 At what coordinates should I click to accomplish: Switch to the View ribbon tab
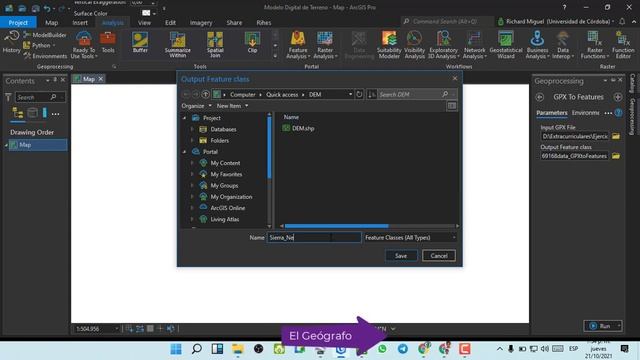point(144,23)
